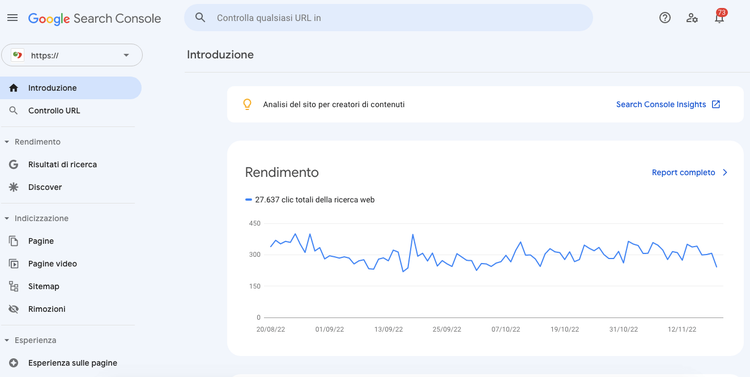Click the asterisk icon beside Discover
The width and height of the screenshot is (750, 377).
(14, 187)
